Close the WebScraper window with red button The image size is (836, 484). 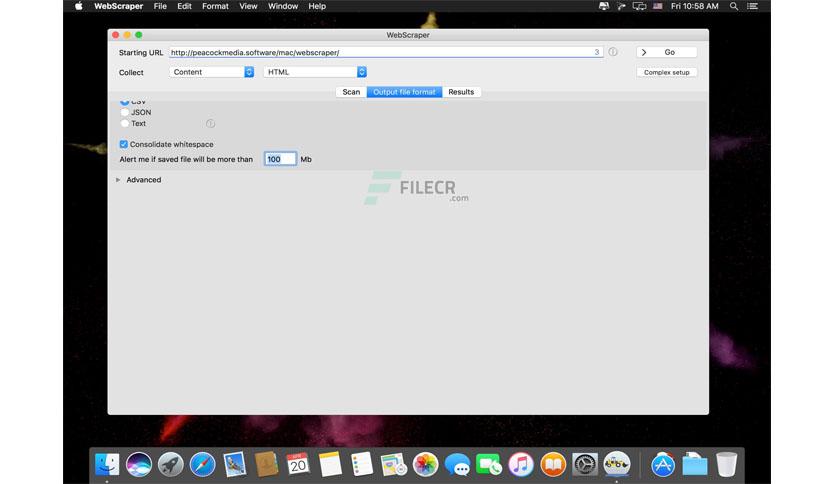pos(116,35)
